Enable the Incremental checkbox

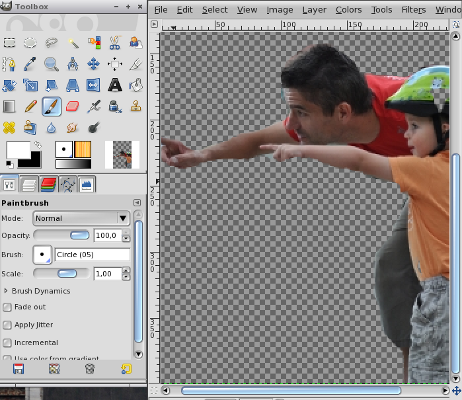coord(7,343)
